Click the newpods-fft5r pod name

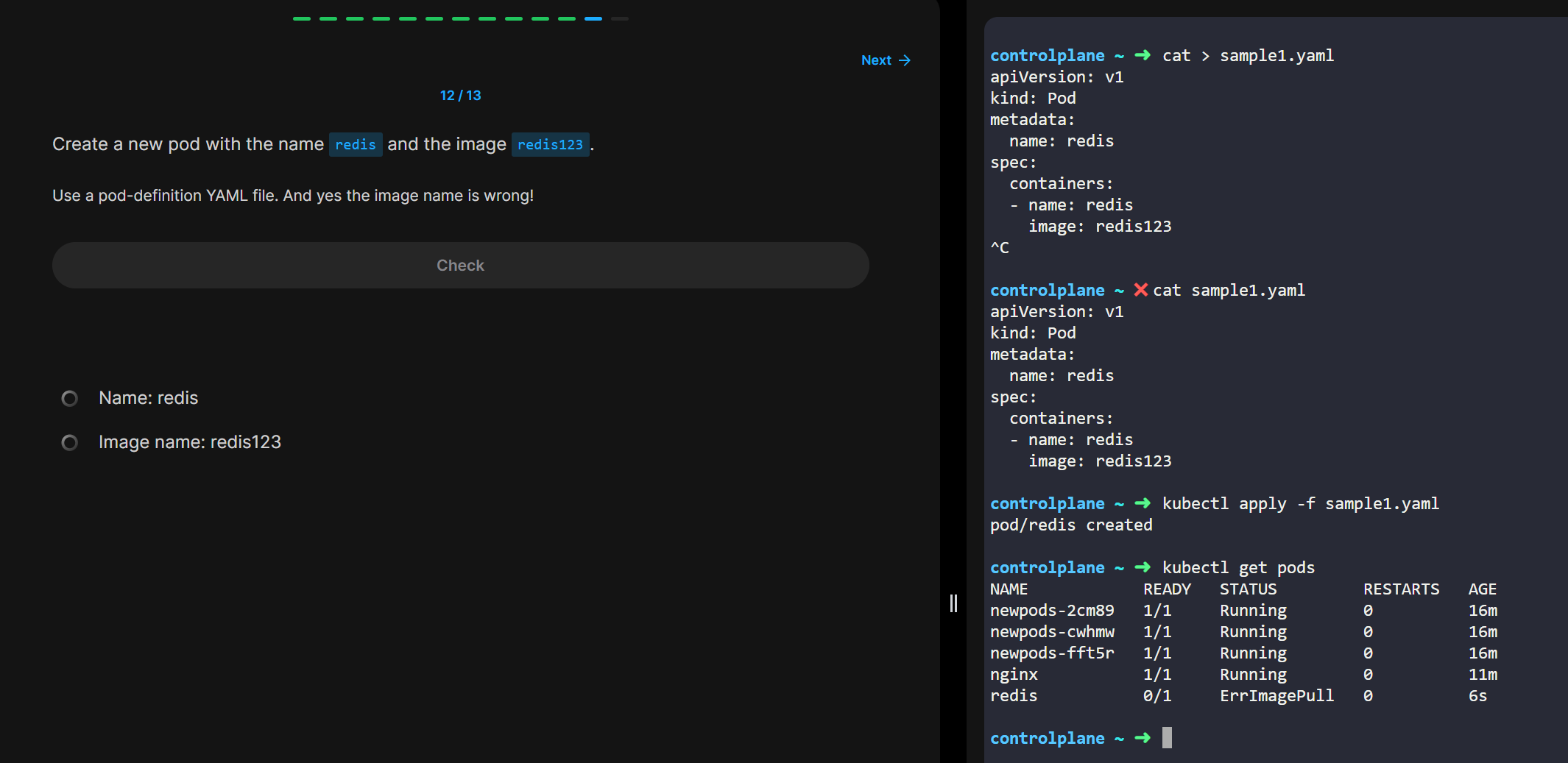click(1052, 653)
